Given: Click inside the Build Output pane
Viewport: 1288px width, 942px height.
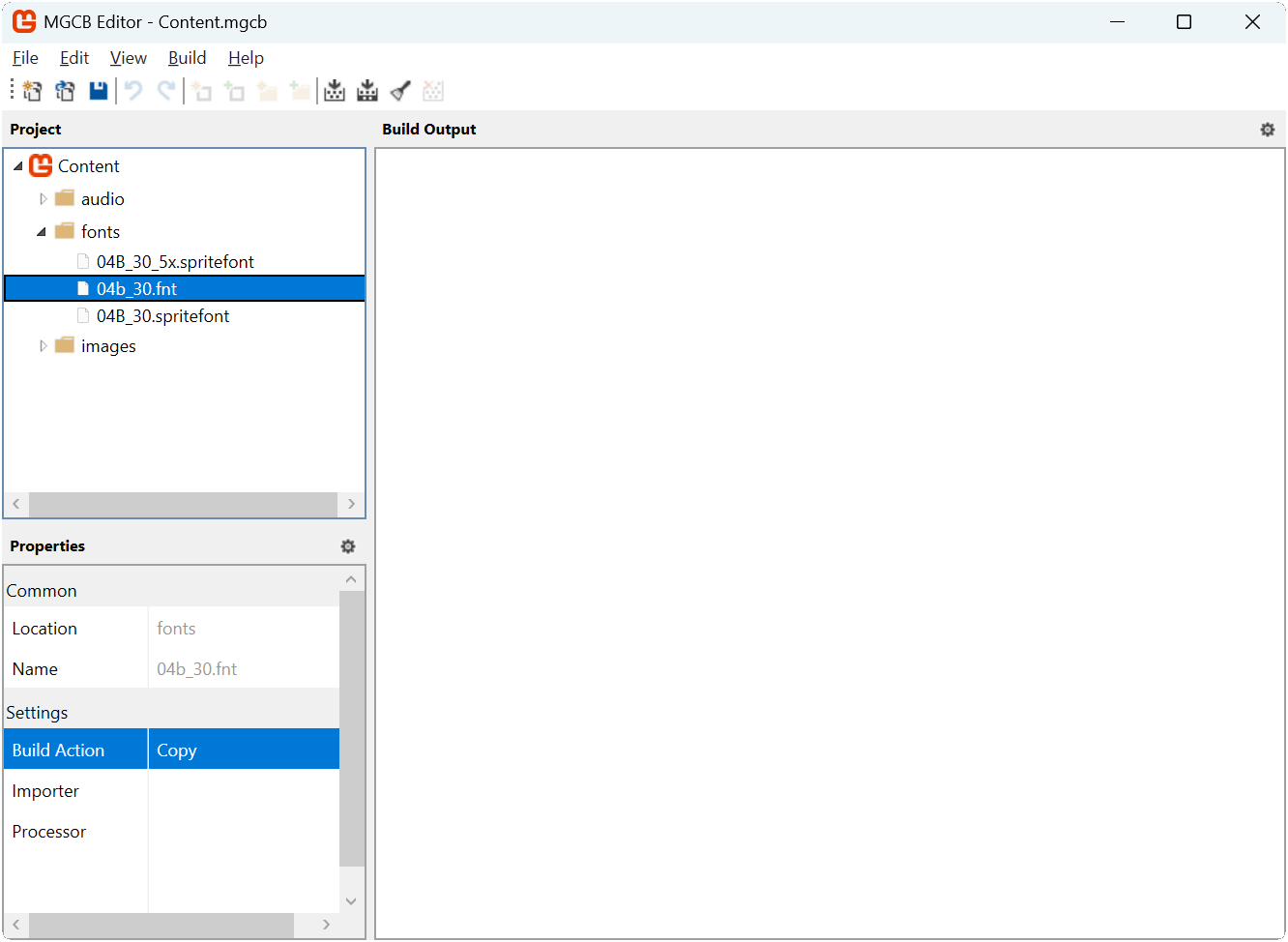Looking at the screenshot, I should tap(830, 543).
